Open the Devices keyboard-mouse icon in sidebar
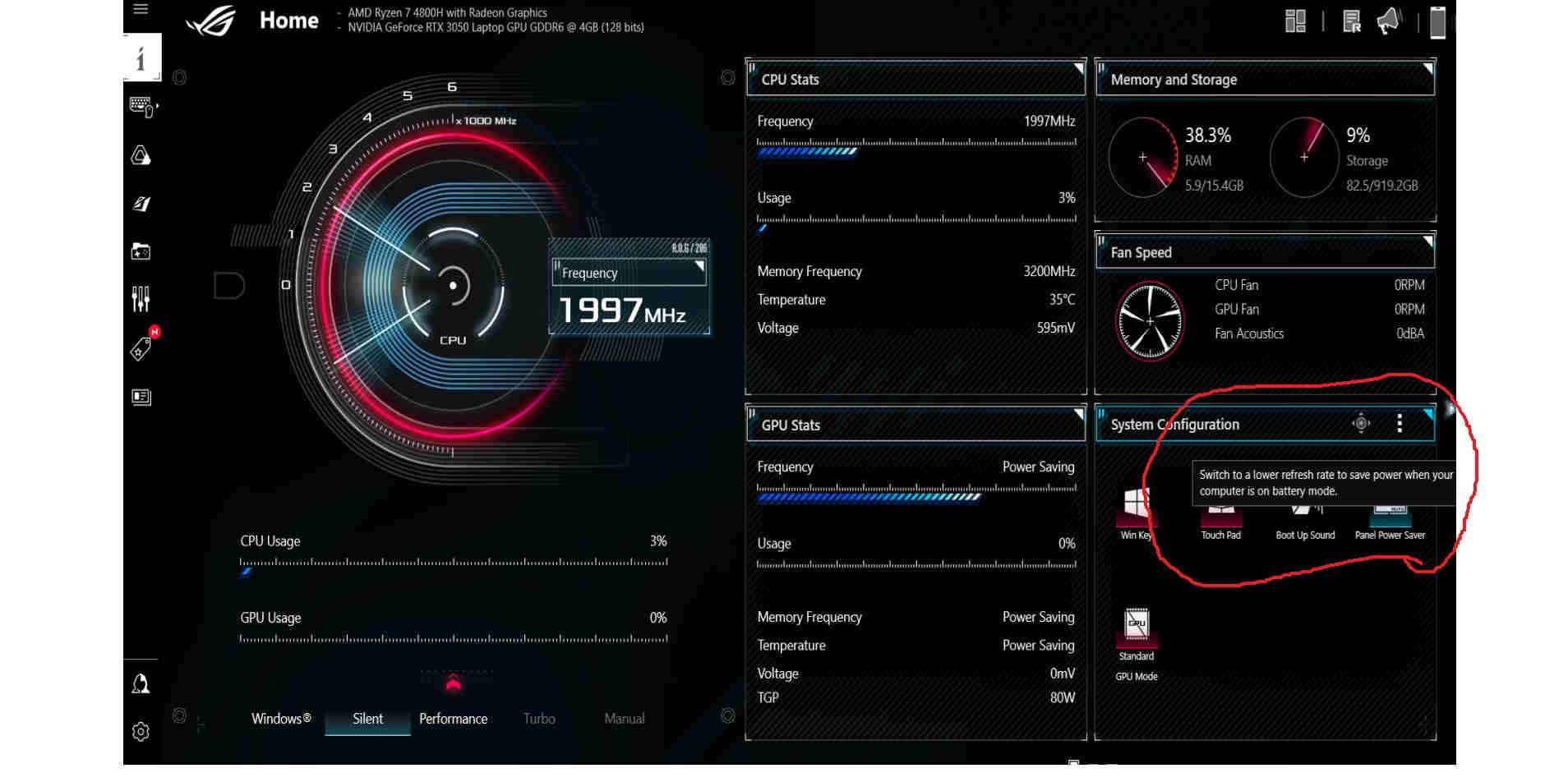This screenshot has height=782, width=1568. [142, 107]
